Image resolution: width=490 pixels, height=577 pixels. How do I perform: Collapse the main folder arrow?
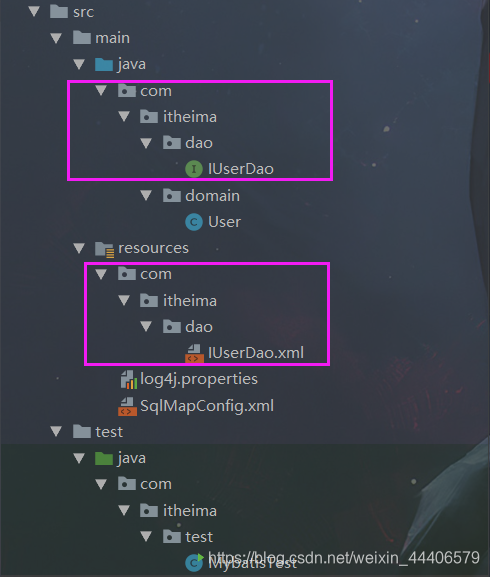point(56,38)
